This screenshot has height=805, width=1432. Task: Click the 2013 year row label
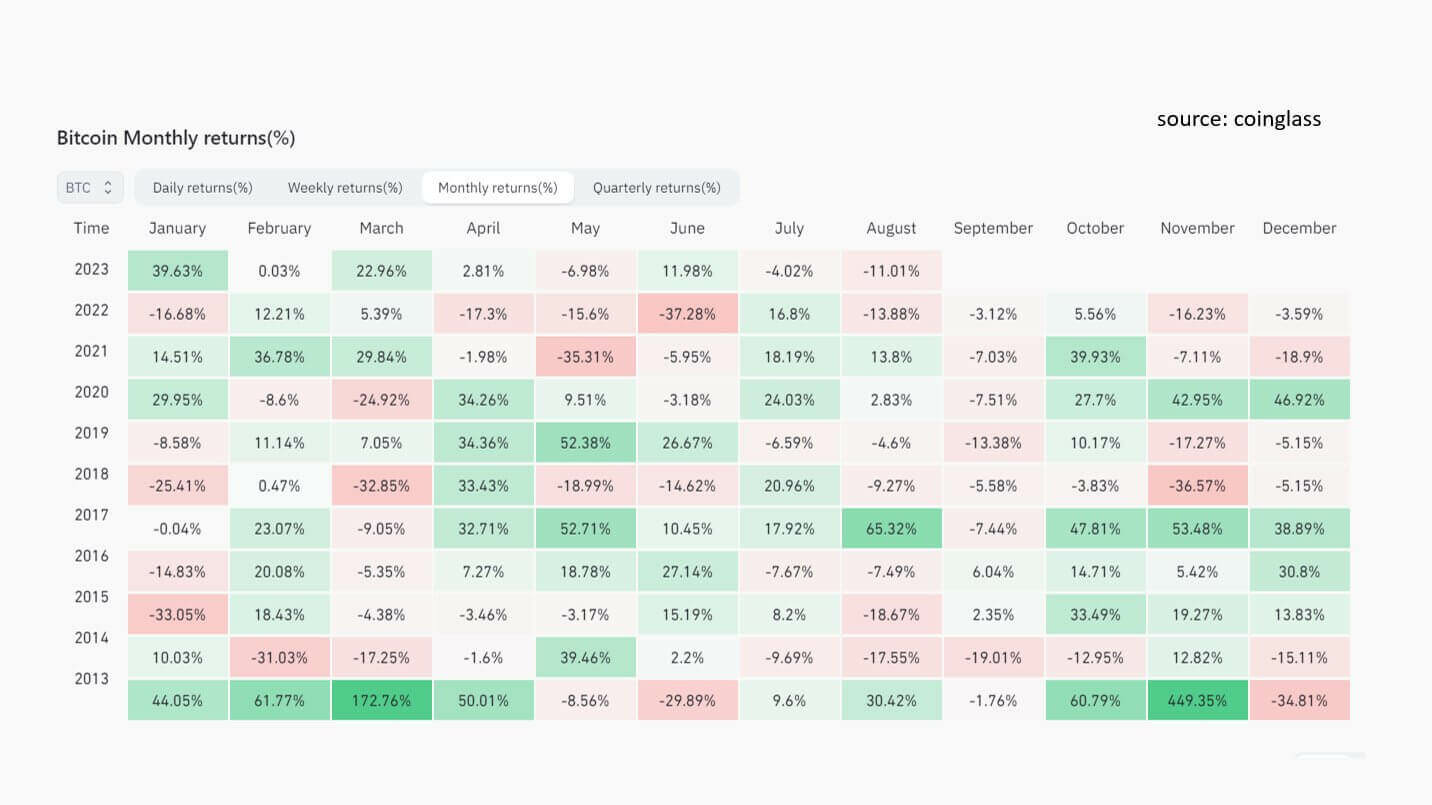tap(91, 679)
